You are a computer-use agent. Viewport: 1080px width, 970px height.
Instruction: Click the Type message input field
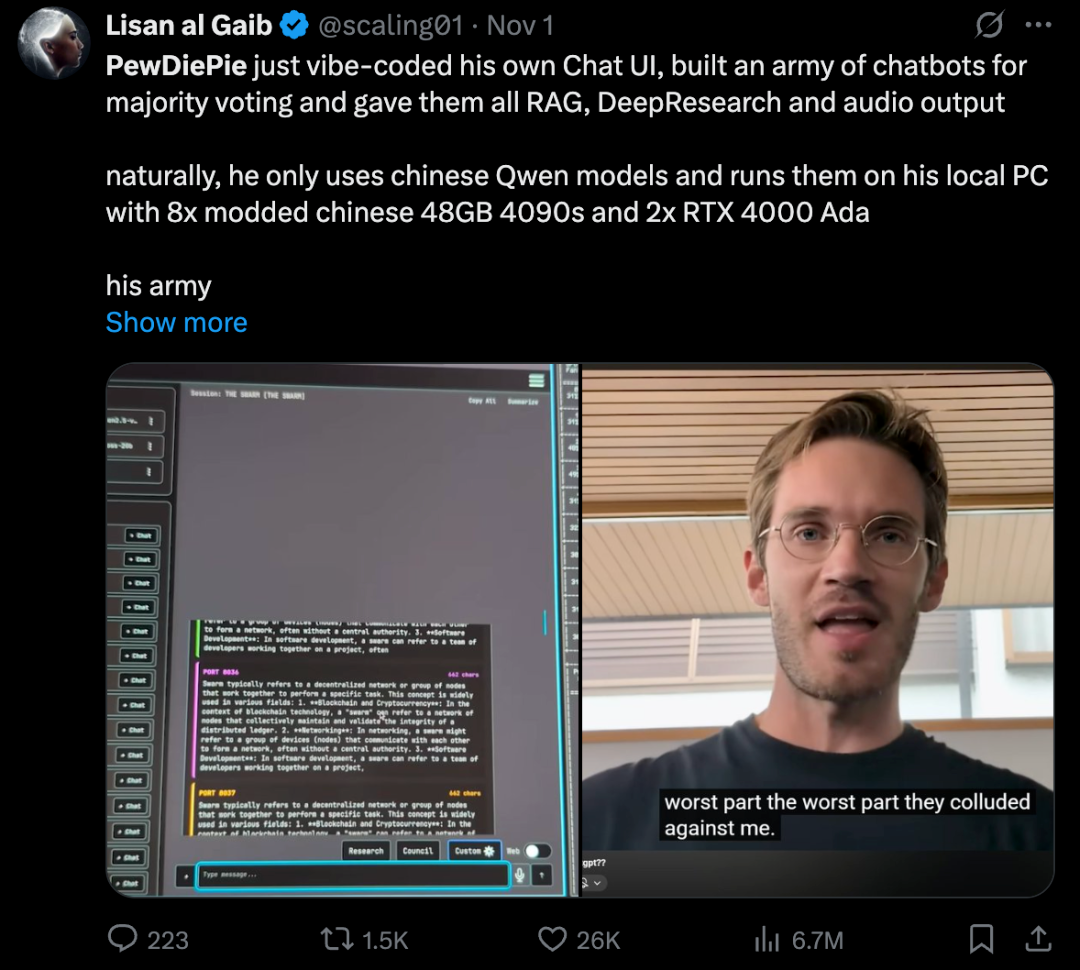(x=352, y=875)
